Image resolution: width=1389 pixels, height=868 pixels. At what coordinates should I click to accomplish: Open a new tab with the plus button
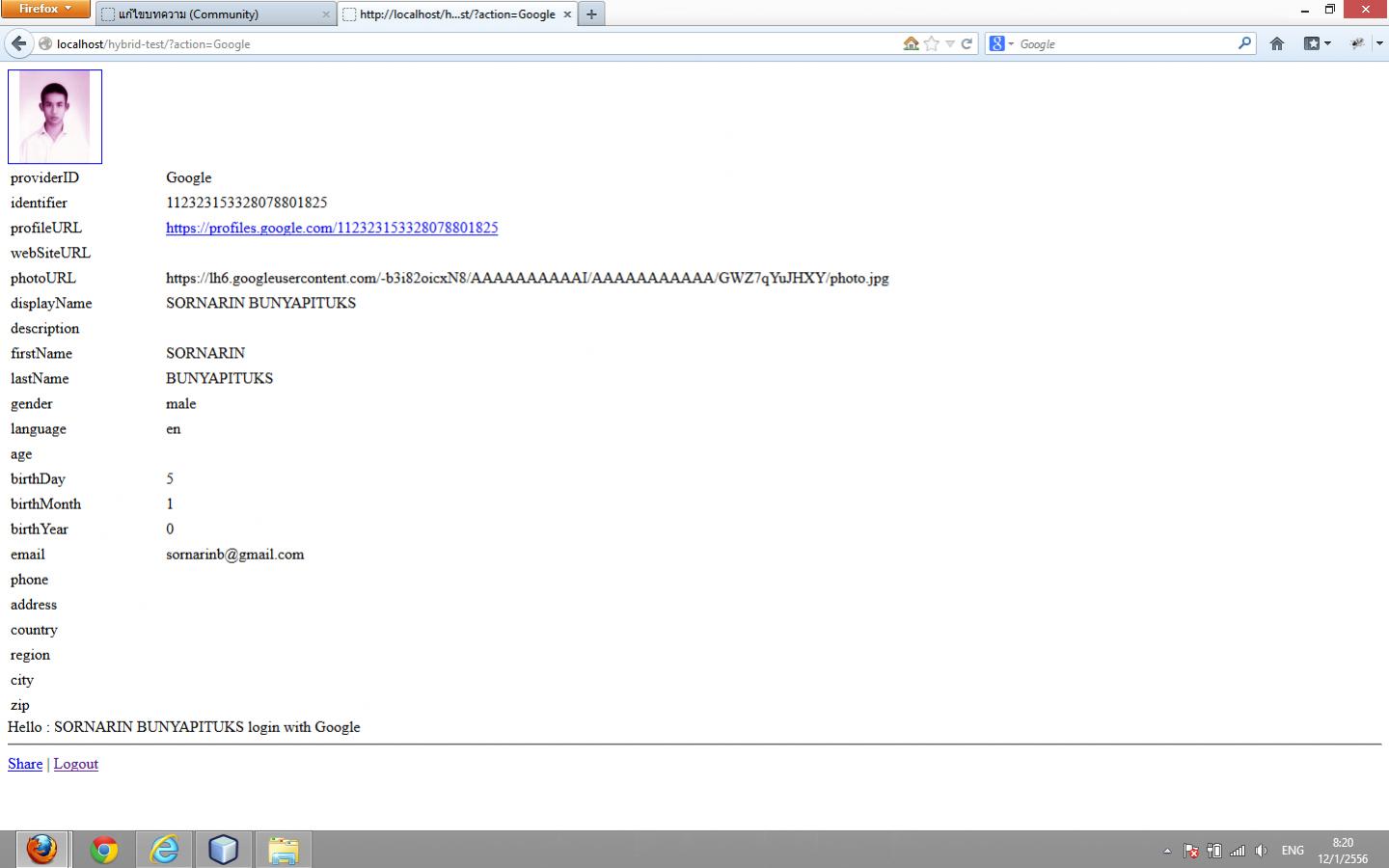pos(591,14)
